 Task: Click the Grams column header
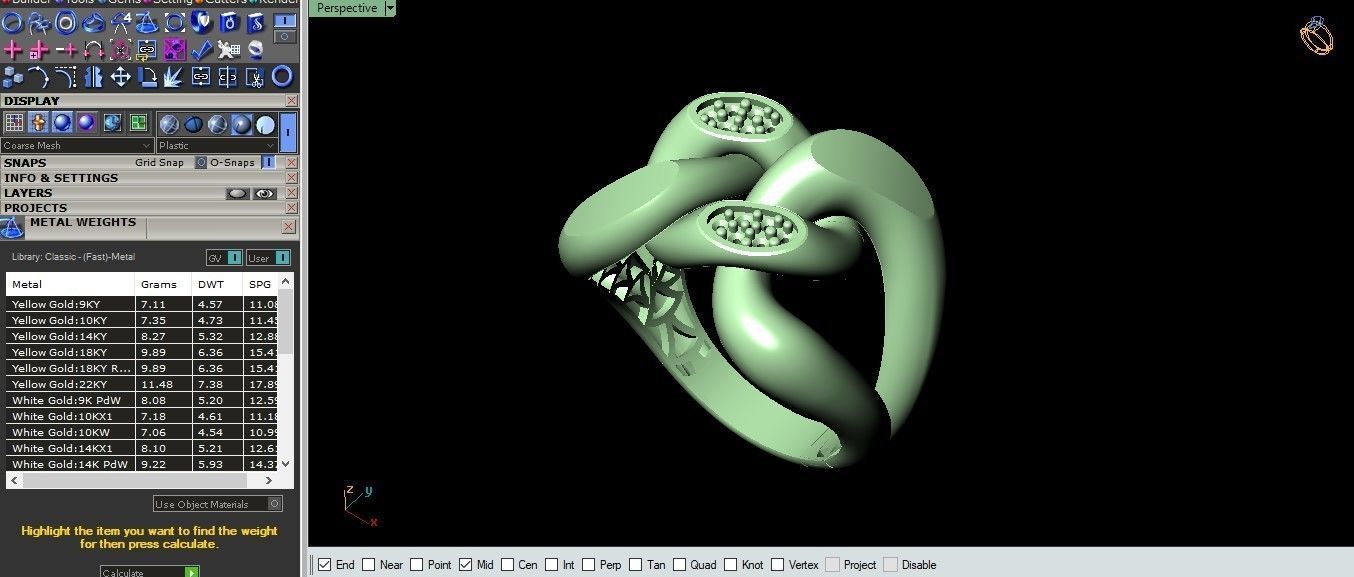pos(163,284)
